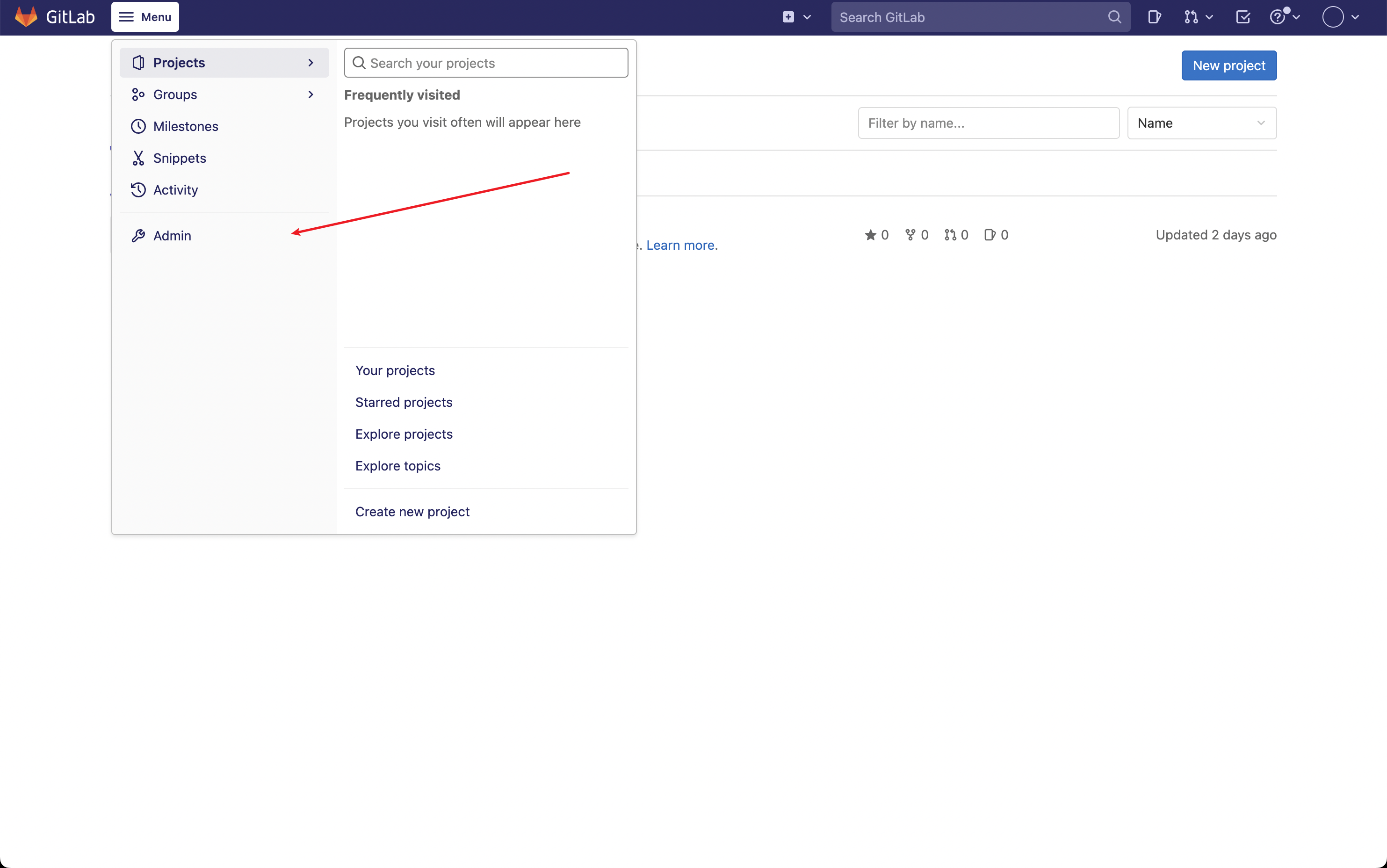Image resolution: width=1387 pixels, height=868 pixels.
Task: Click the Milestones clock icon
Action: (138, 126)
